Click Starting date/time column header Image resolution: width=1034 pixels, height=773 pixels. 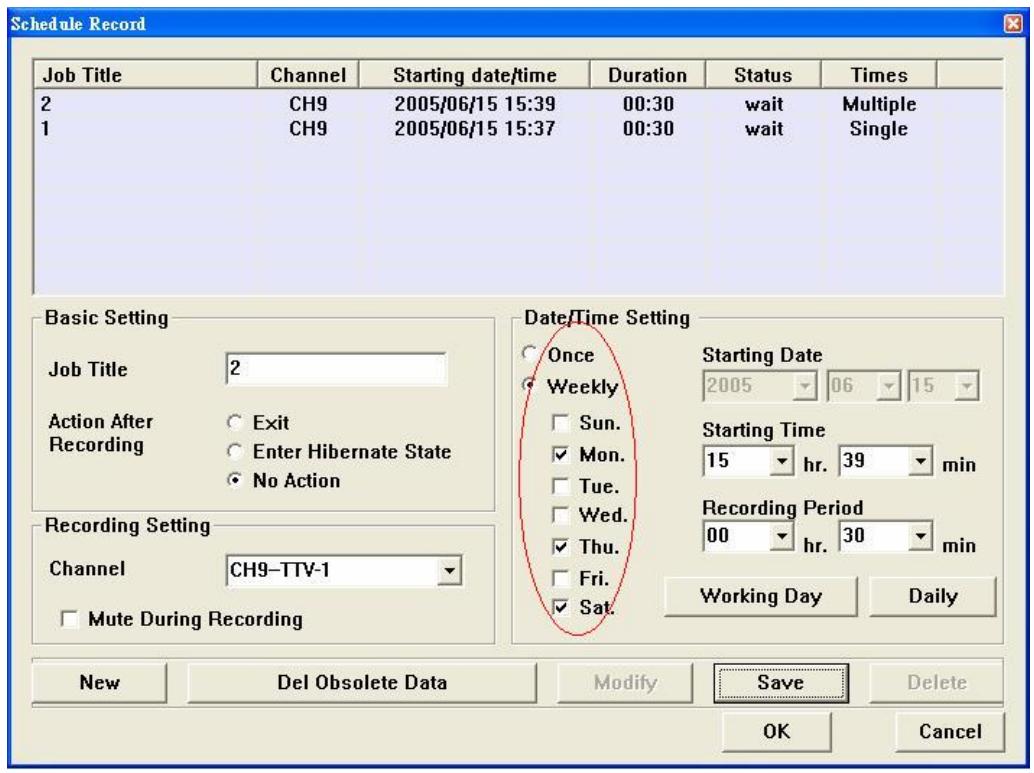475,75
